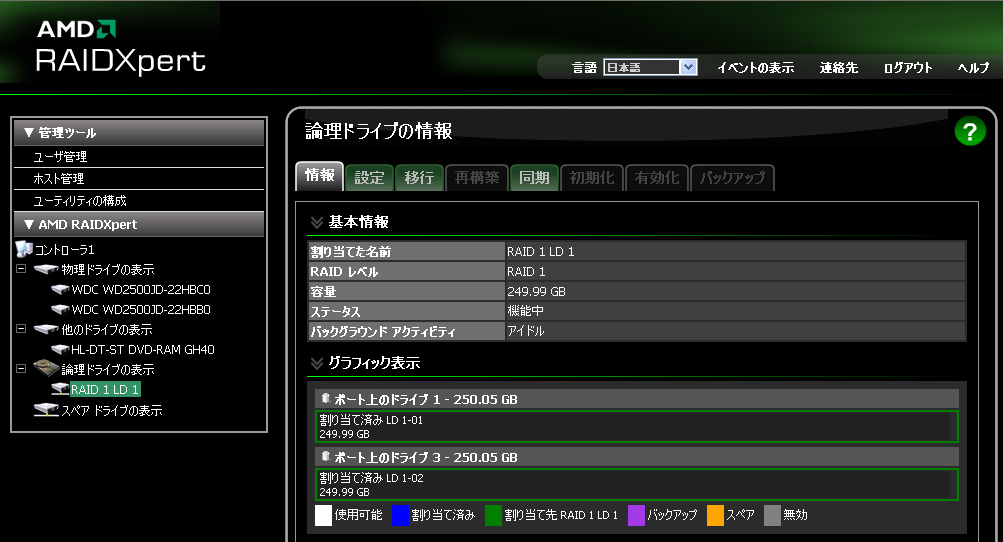The height and width of the screenshot is (542, 1003).
Task: Click the purple バックアップ legend swatch
Action: click(636, 515)
